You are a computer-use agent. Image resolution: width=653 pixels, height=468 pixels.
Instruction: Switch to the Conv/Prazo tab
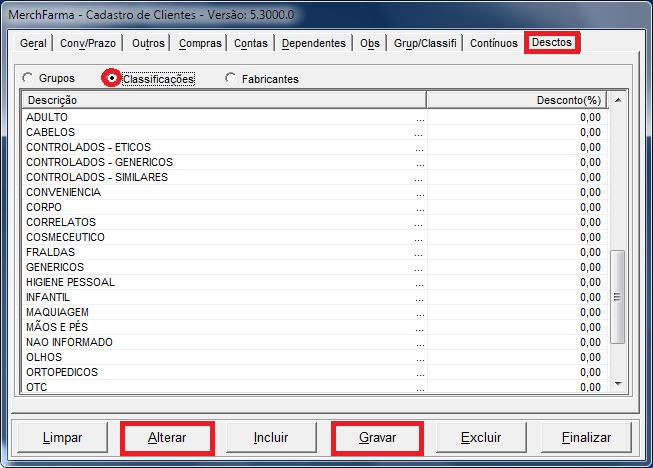click(x=86, y=43)
